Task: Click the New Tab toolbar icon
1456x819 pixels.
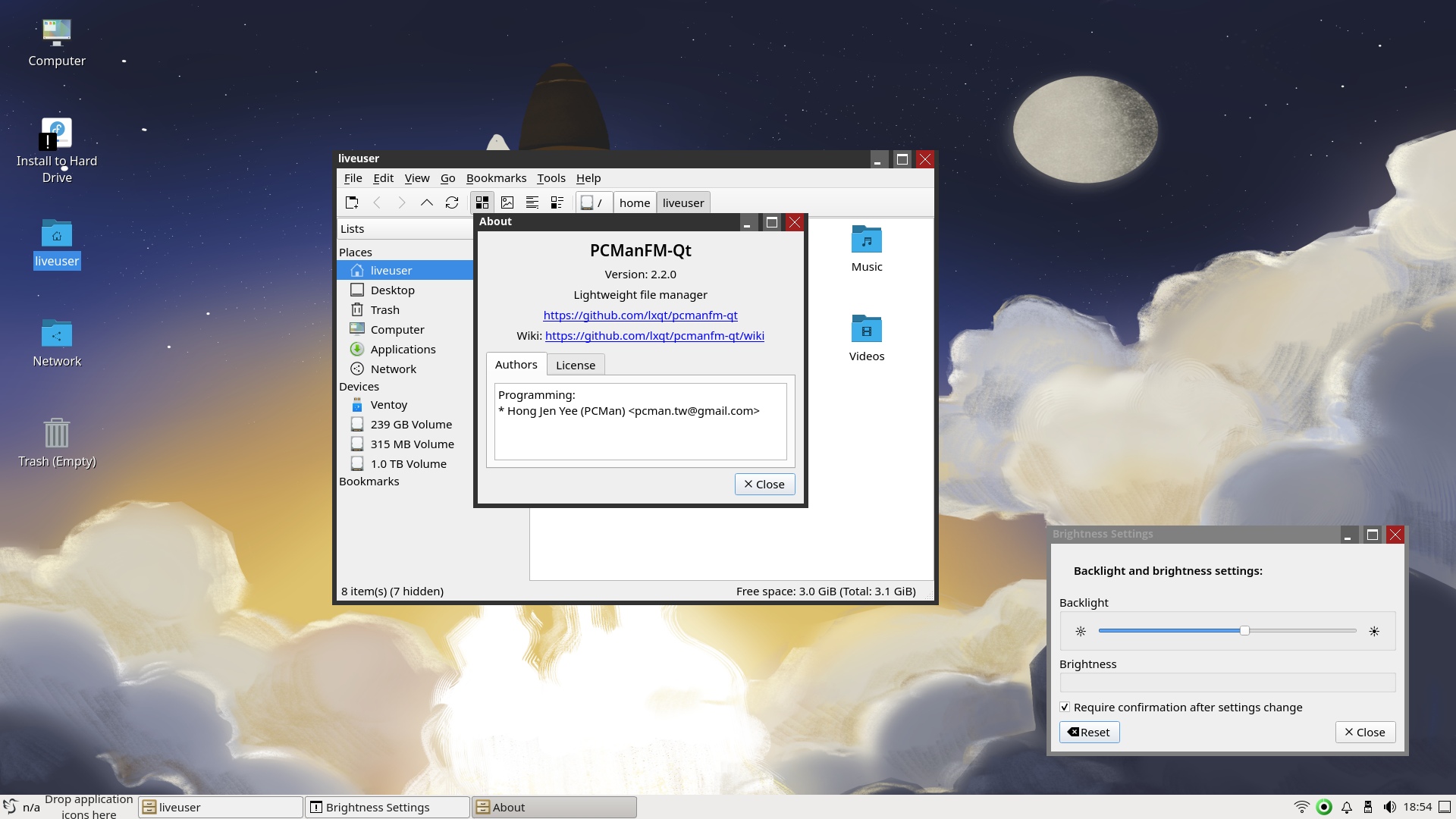Action: click(352, 202)
